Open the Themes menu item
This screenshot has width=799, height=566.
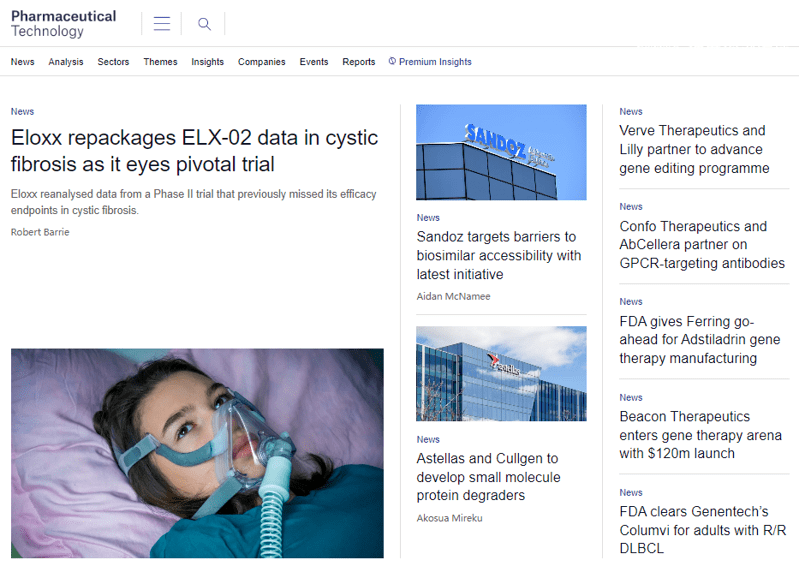(x=161, y=62)
